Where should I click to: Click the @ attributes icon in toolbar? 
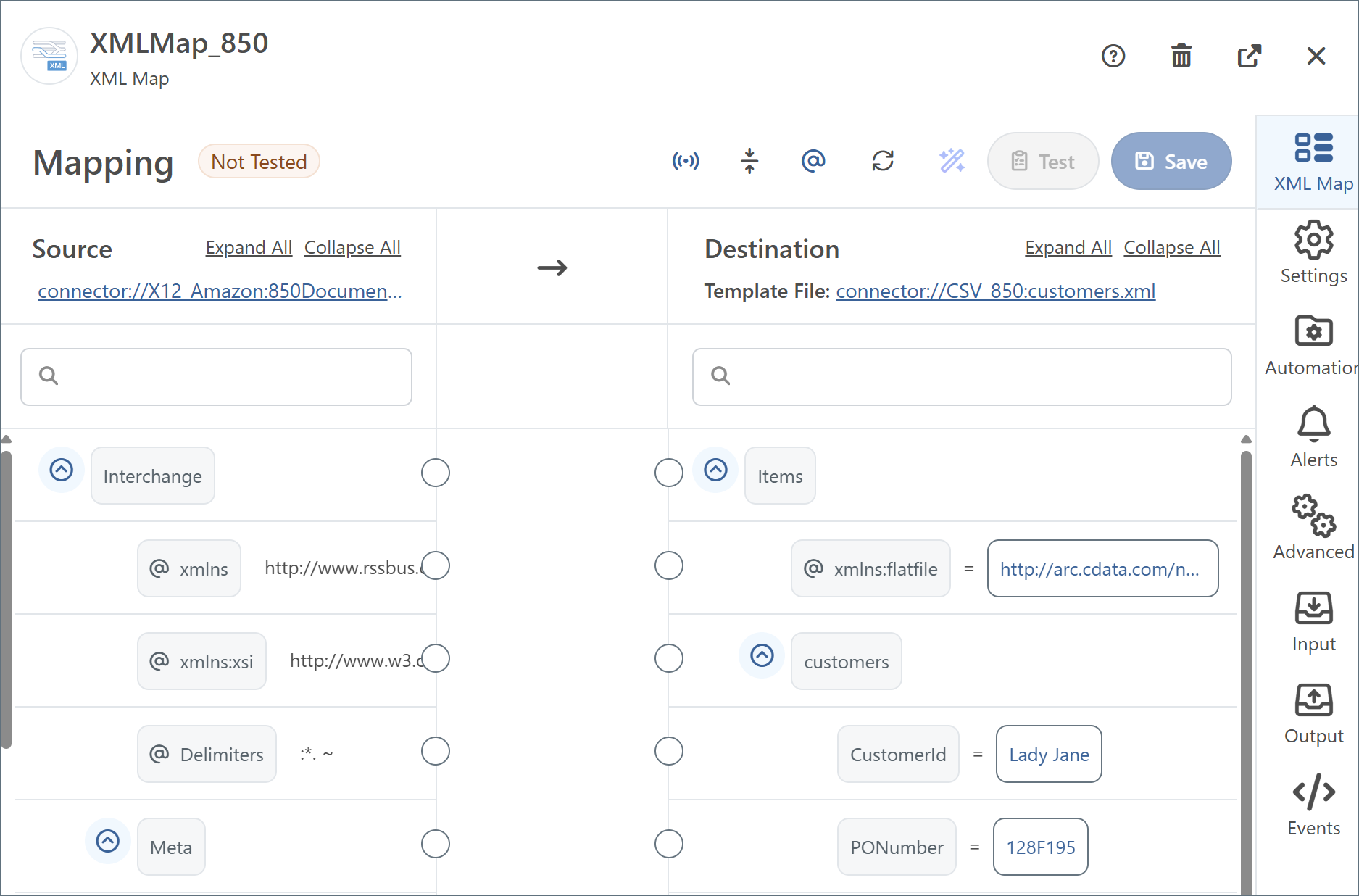tap(813, 161)
